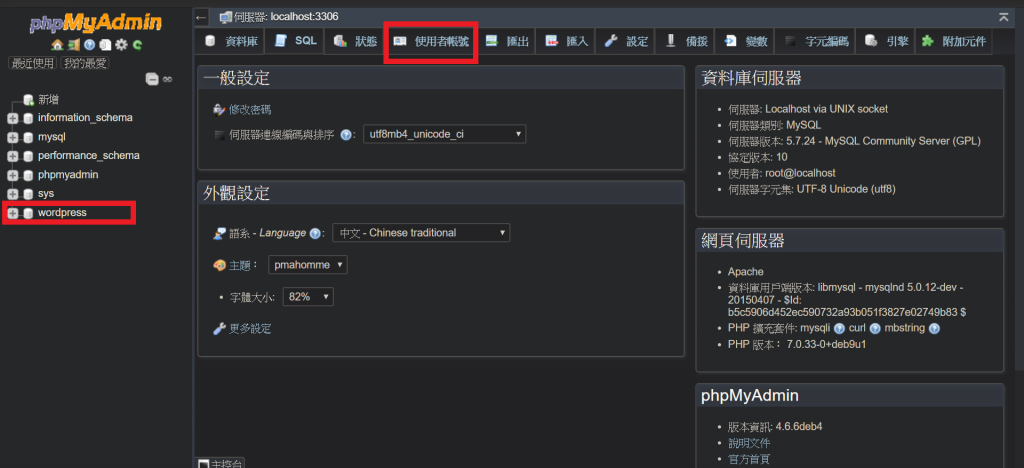The height and width of the screenshot is (468, 1024).
Task: Click the phpMyAdmin logo
Action: [x=95, y=24]
